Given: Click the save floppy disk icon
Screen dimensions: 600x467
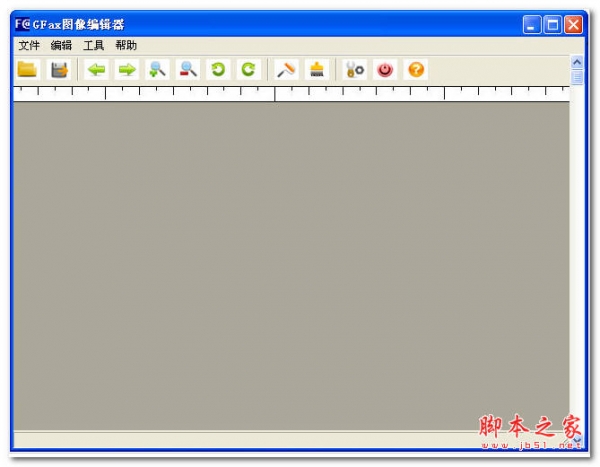Looking at the screenshot, I should 59,70.
